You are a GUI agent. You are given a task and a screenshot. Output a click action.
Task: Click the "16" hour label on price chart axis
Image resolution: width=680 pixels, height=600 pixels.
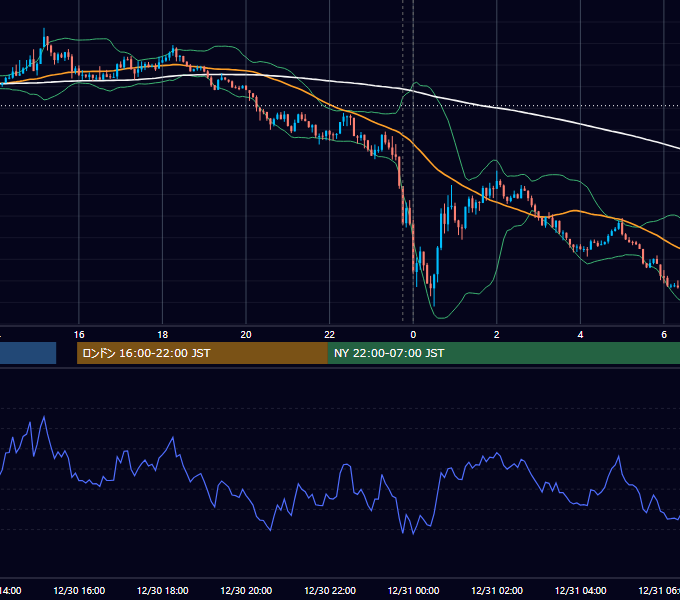pos(79,334)
